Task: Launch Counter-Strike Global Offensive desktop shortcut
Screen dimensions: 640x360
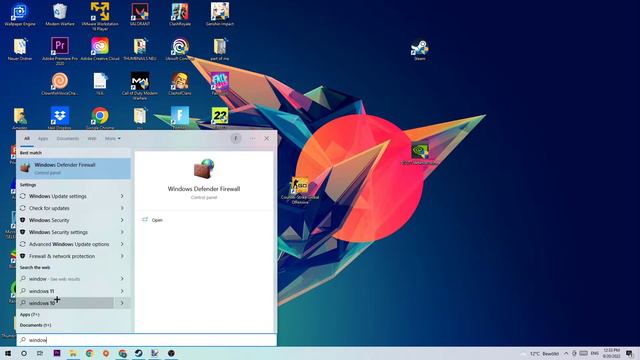Action: [x=300, y=191]
